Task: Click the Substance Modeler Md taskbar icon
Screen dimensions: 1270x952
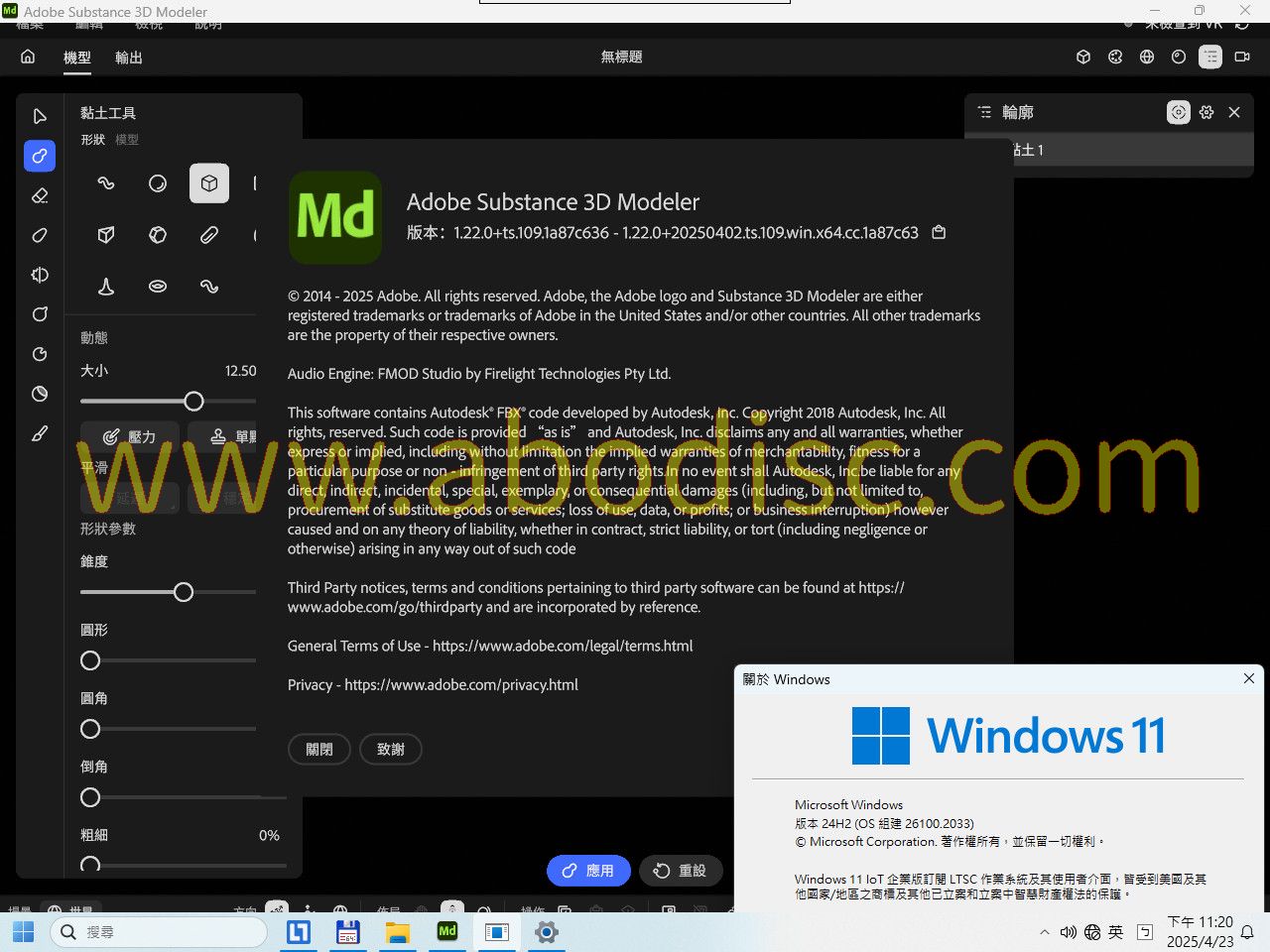Action: [447, 931]
